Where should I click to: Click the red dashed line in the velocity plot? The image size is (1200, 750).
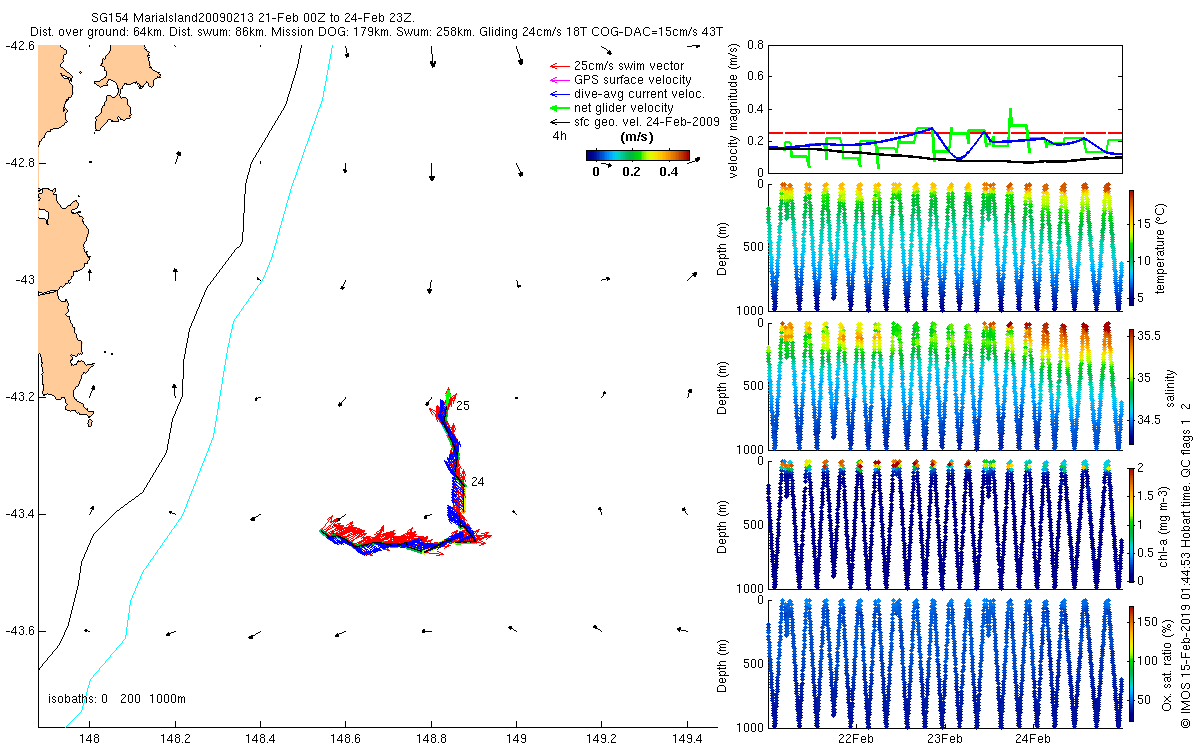[x=944, y=132]
